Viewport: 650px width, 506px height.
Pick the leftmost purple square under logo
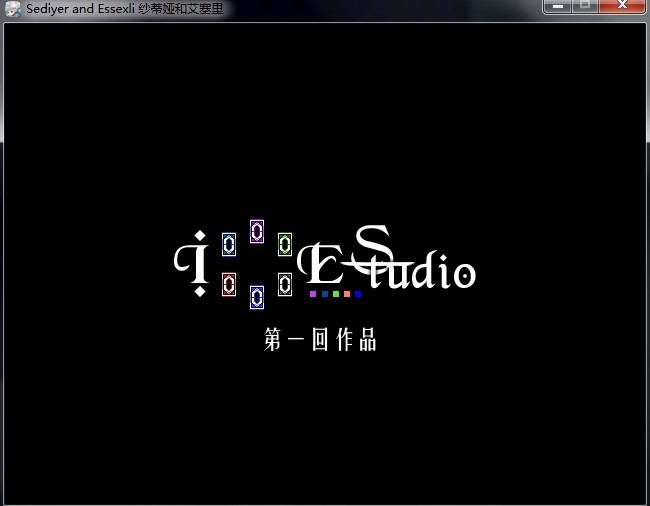313,294
